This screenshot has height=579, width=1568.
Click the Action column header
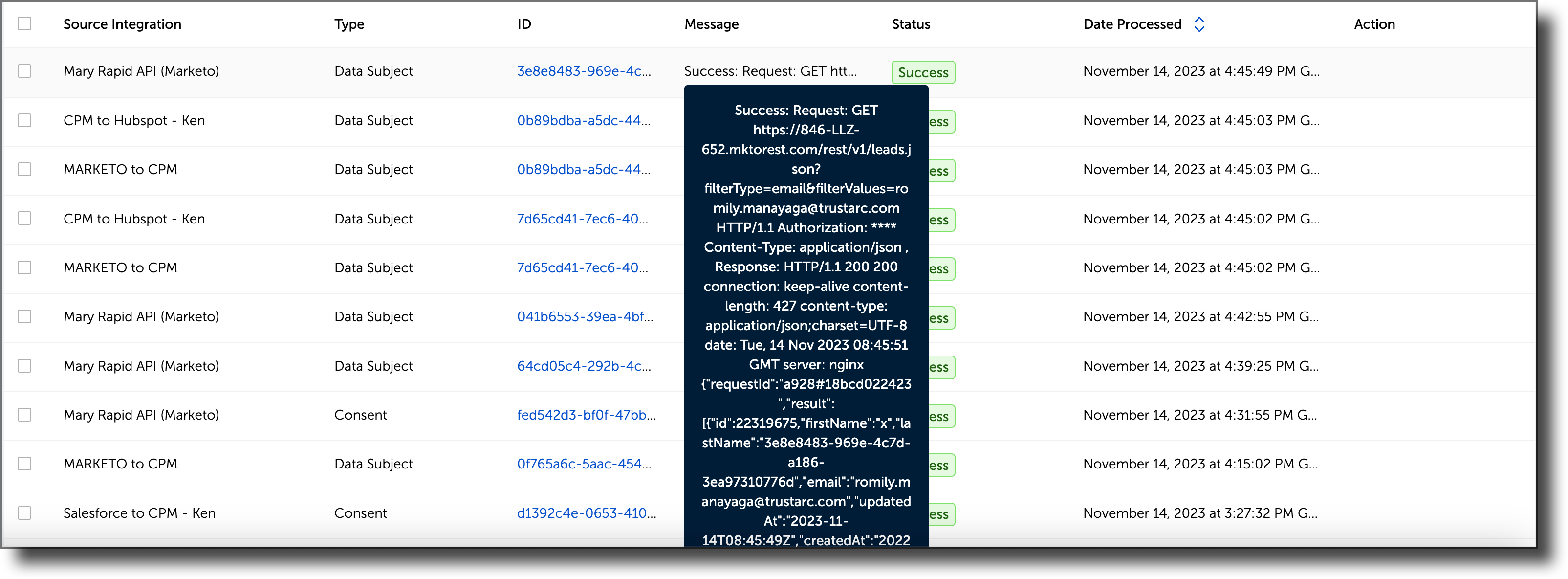click(1375, 24)
